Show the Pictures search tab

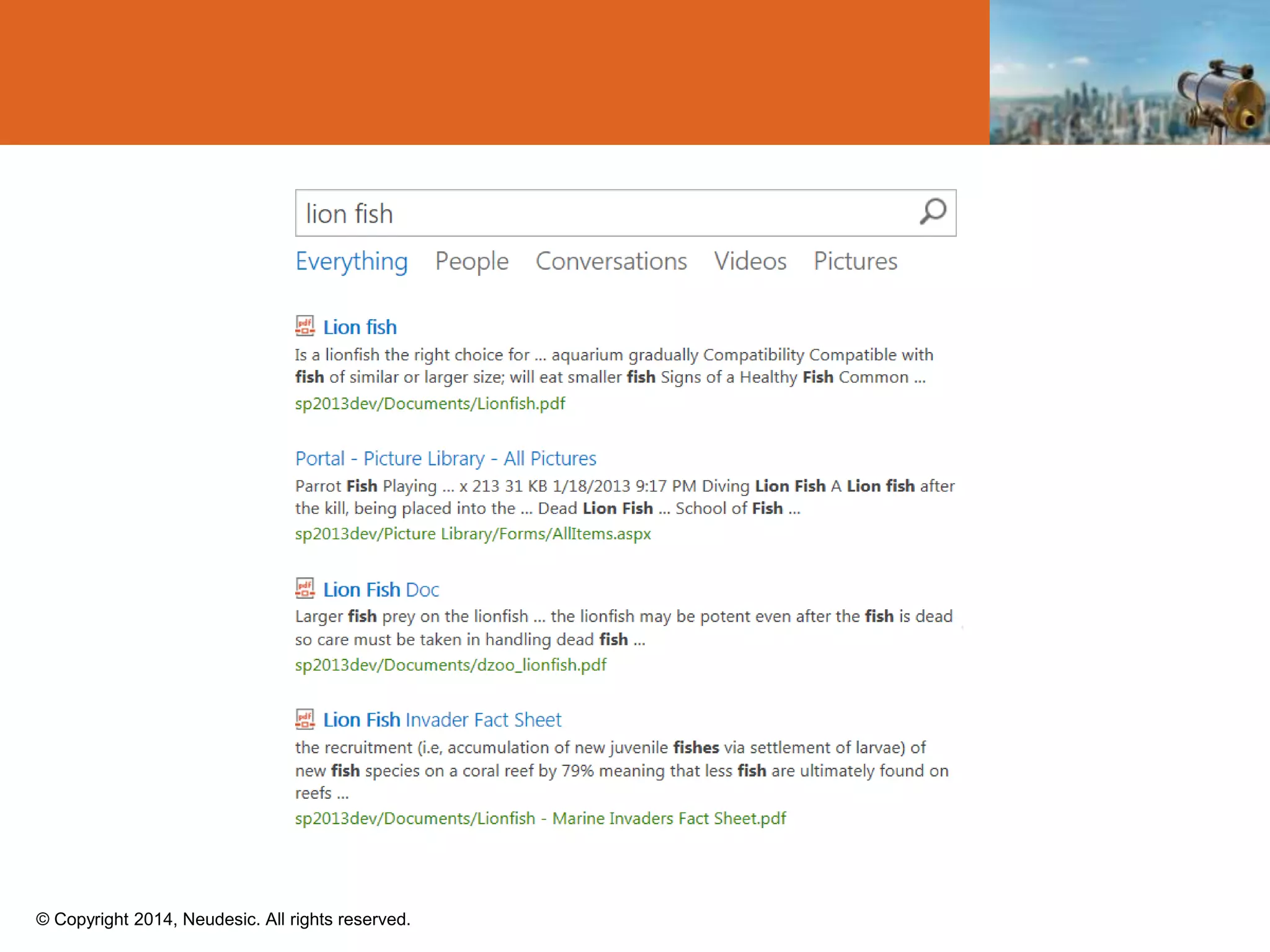pyautogui.click(x=855, y=262)
